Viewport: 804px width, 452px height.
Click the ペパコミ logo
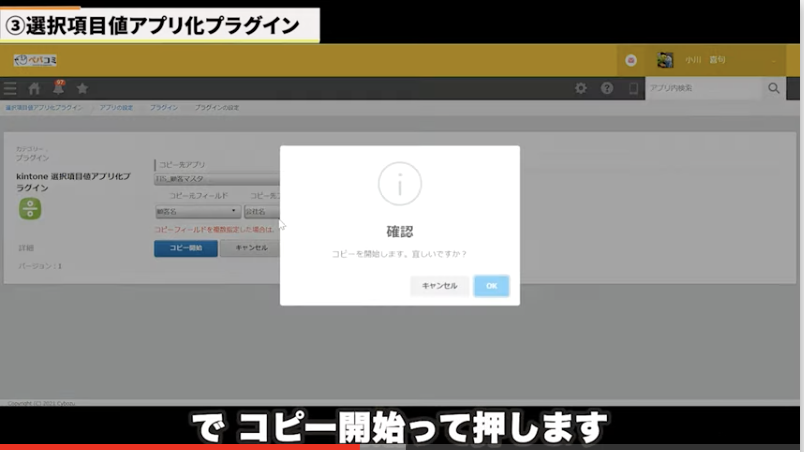pyautogui.click(x=36, y=60)
